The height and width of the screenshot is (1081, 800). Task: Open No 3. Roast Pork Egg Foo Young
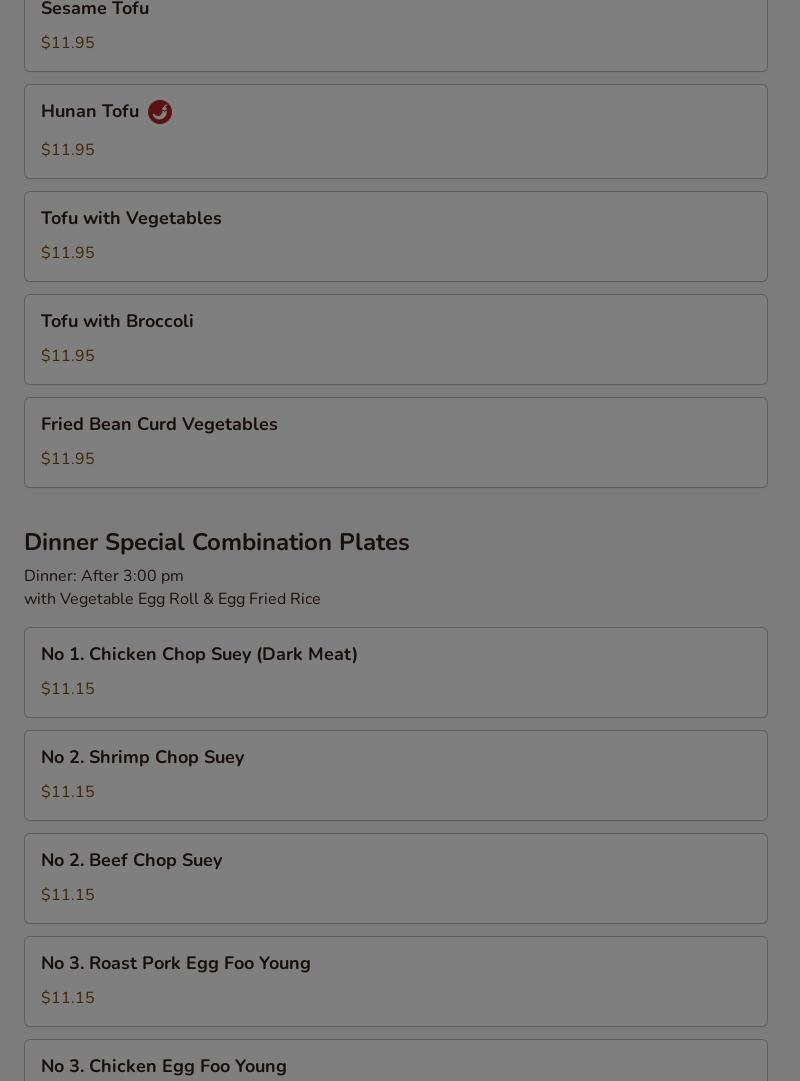(175, 963)
